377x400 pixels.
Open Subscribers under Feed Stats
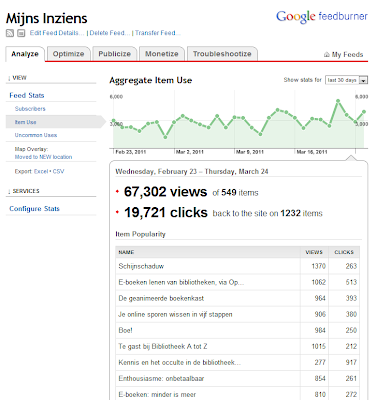[30, 109]
